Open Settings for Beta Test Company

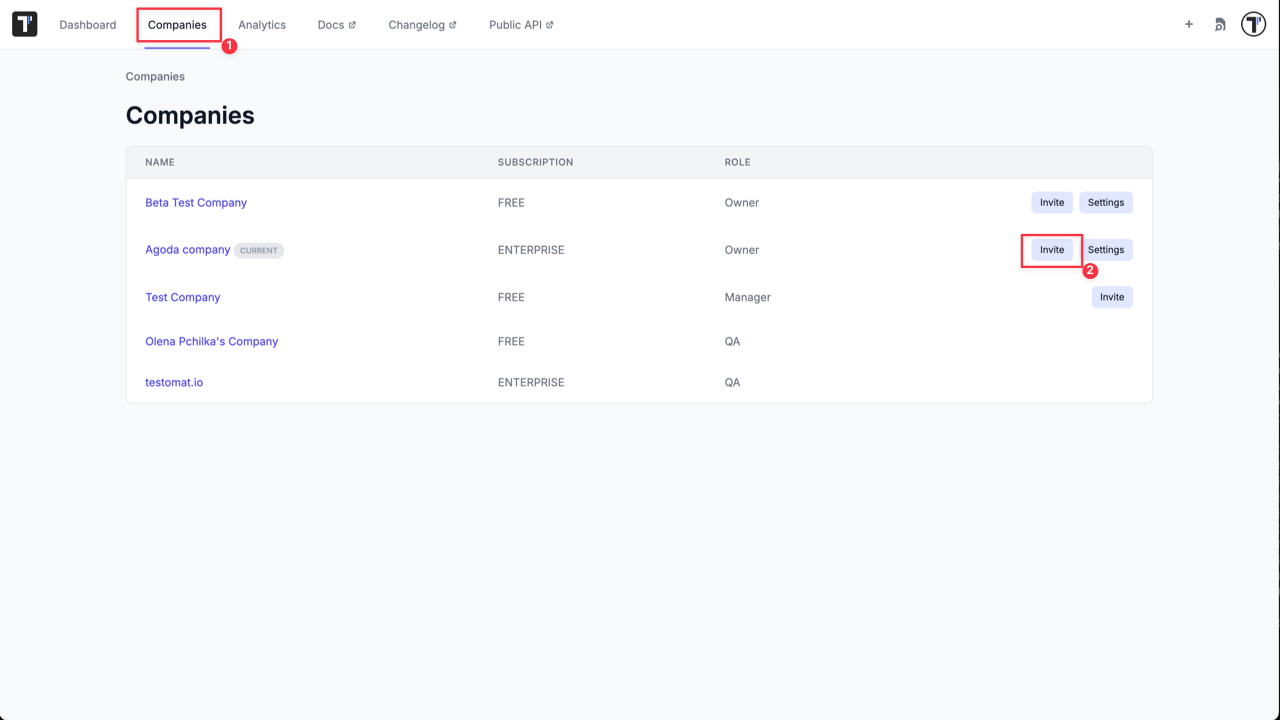tap(1106, 202)
